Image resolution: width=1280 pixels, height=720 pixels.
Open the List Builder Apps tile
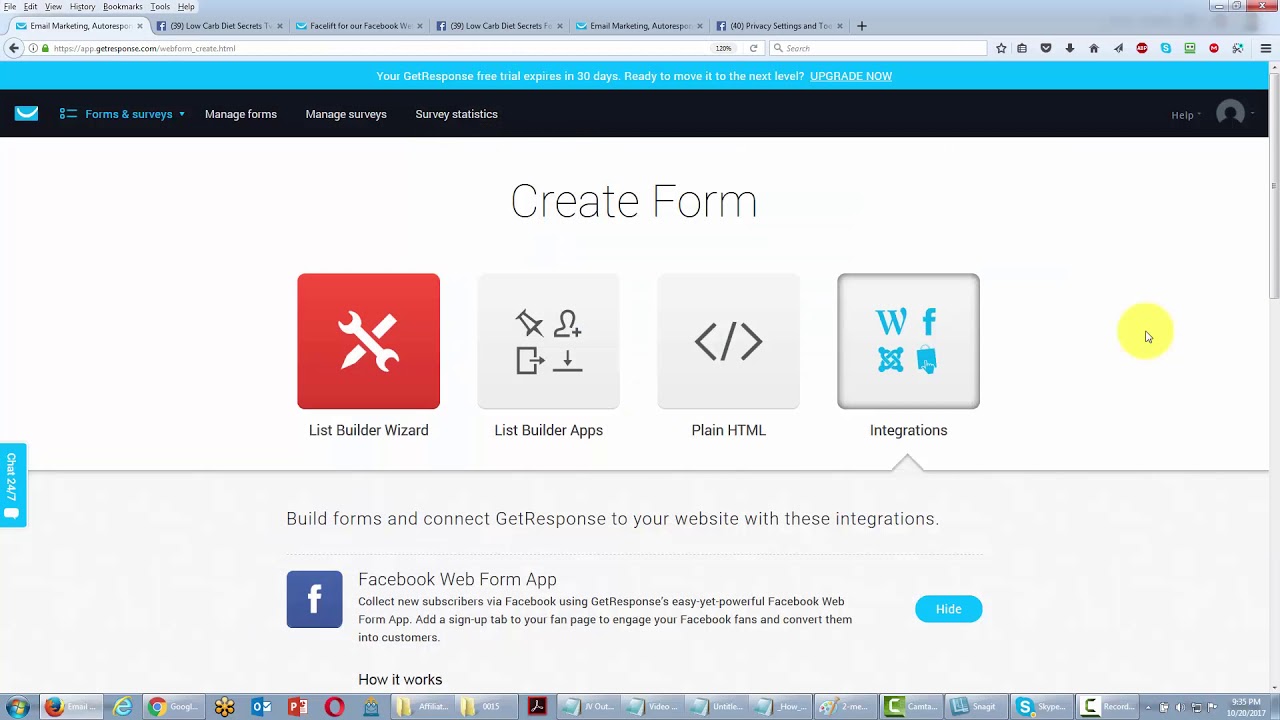548,341
